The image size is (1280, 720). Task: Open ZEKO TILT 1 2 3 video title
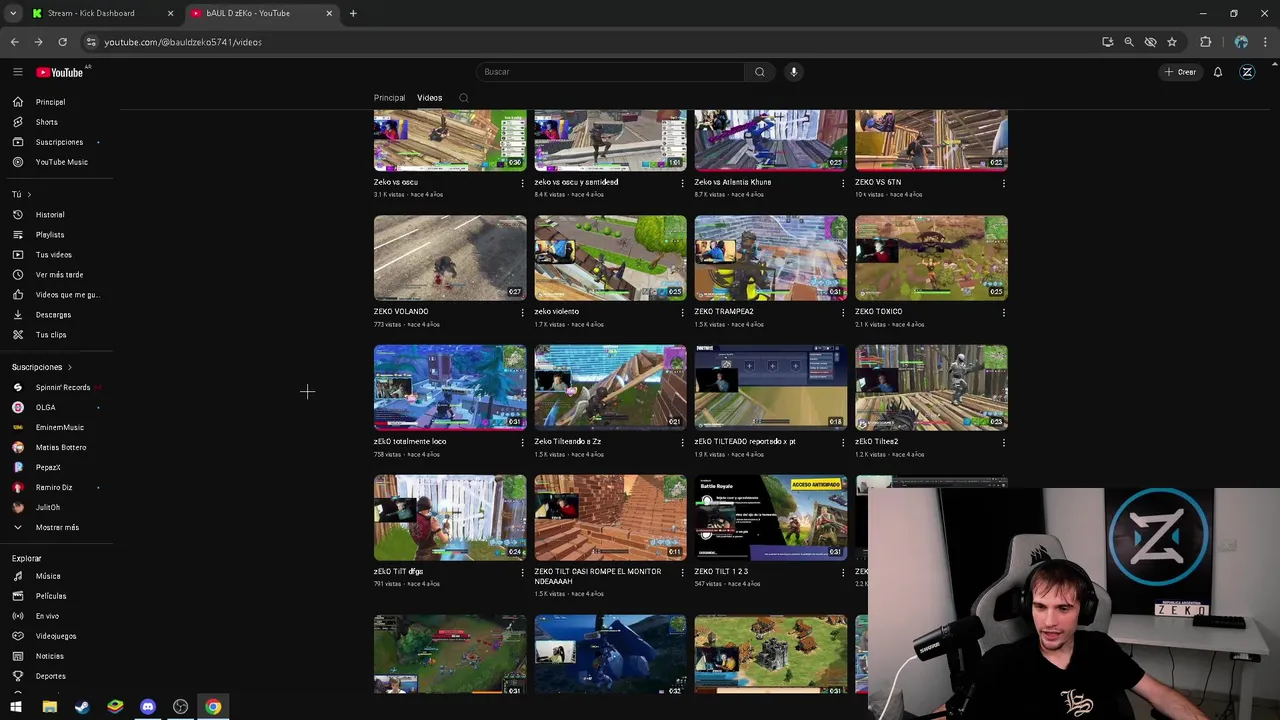721,571
